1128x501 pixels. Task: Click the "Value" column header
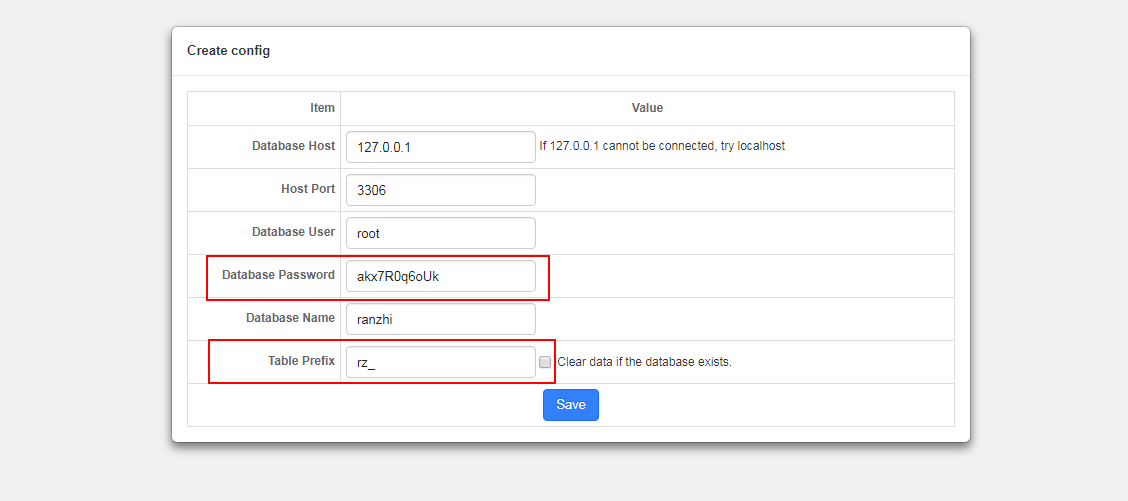coord(647,108)
